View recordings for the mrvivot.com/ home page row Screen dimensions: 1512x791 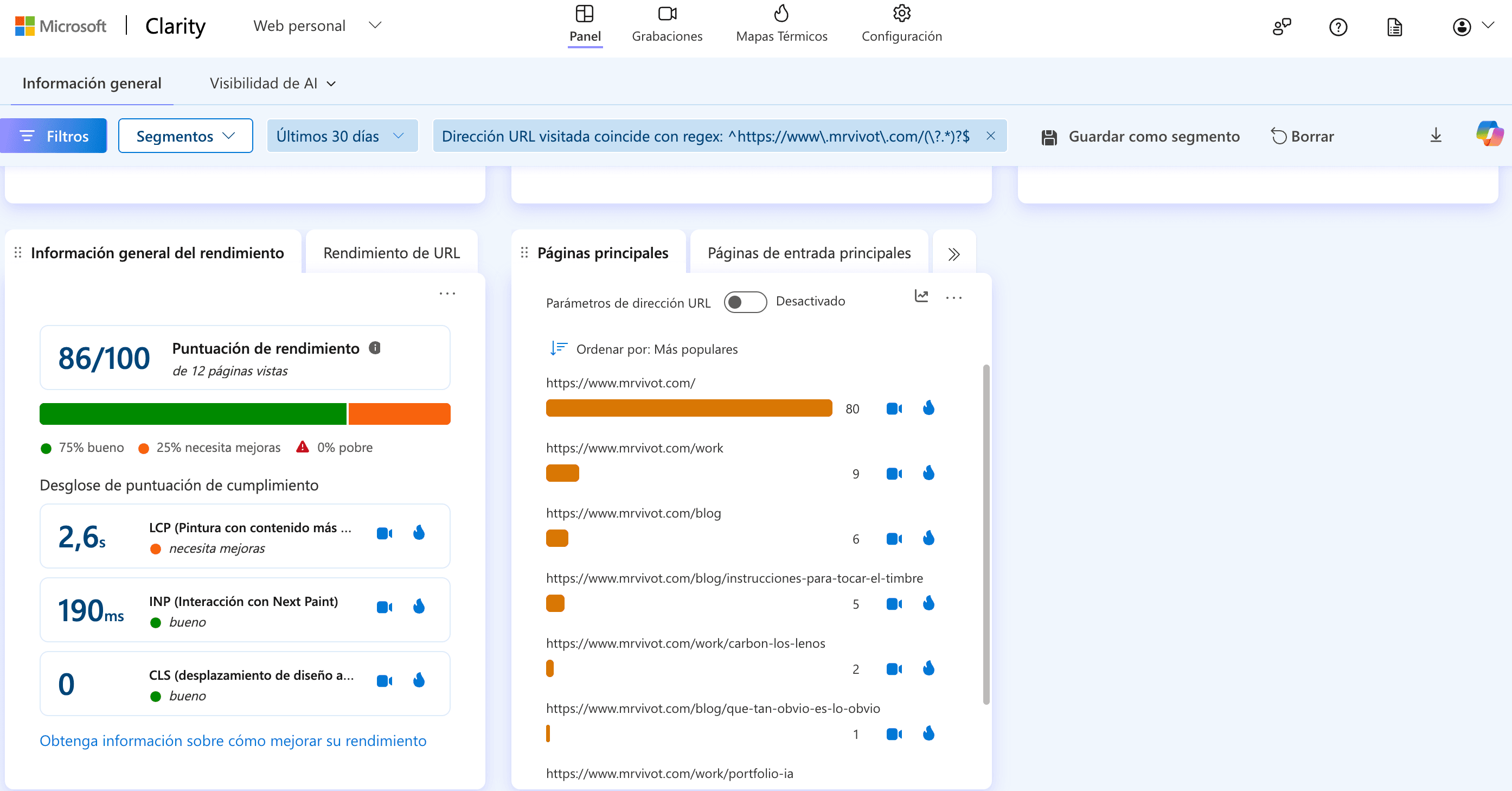click(x=894, y=409)
